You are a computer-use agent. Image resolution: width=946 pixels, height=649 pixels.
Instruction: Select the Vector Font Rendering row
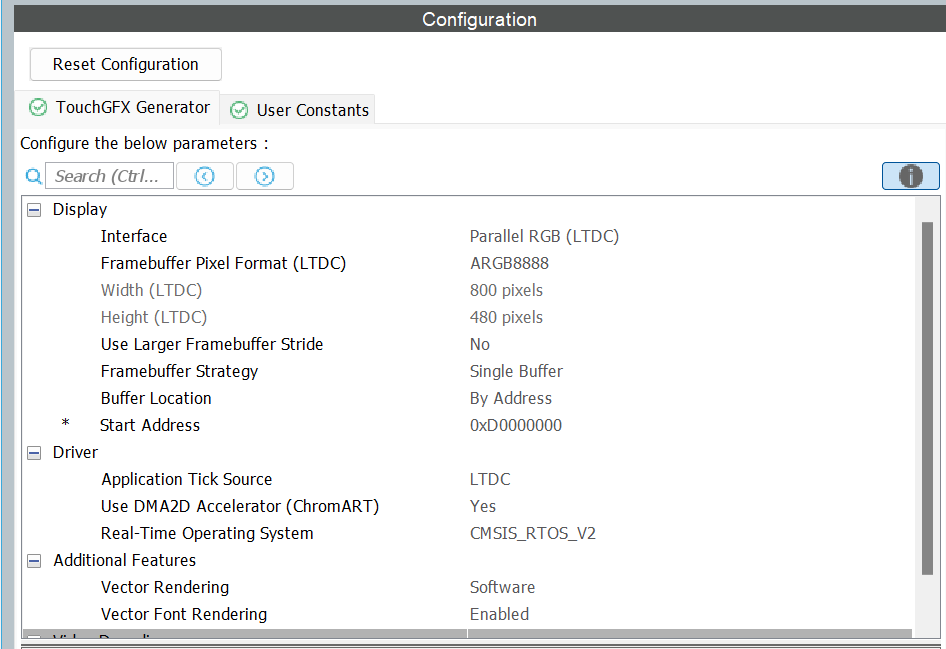(x=184, y=615)
